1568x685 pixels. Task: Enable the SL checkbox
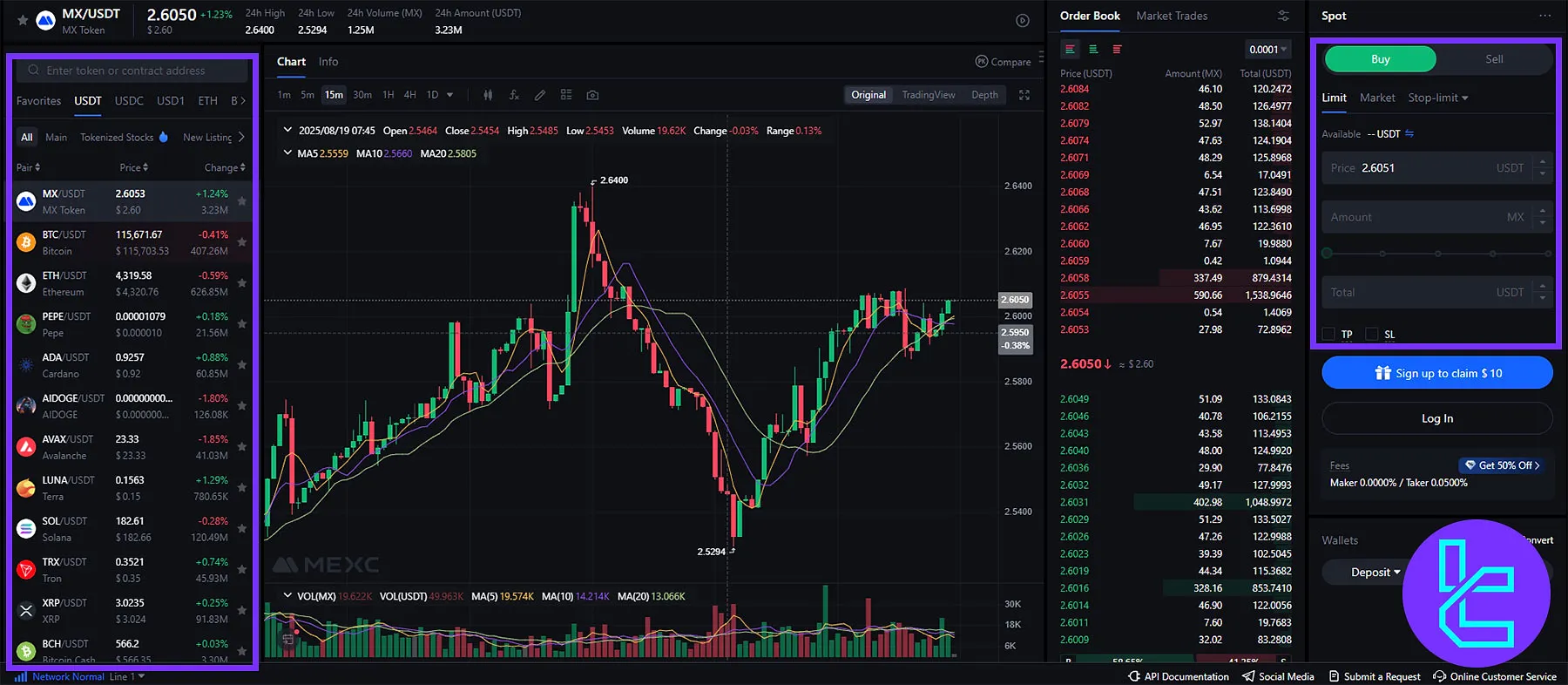1372,334
